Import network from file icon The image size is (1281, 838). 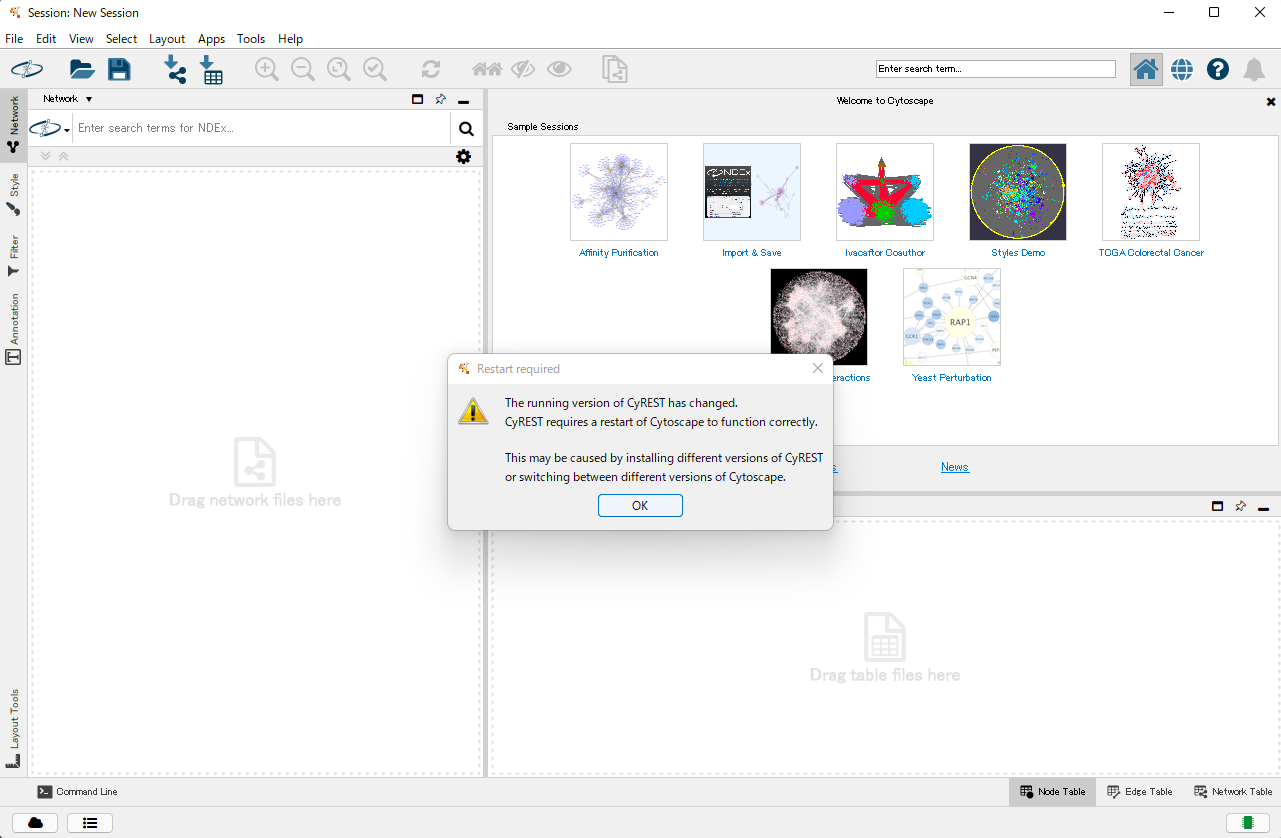point(175,69)
